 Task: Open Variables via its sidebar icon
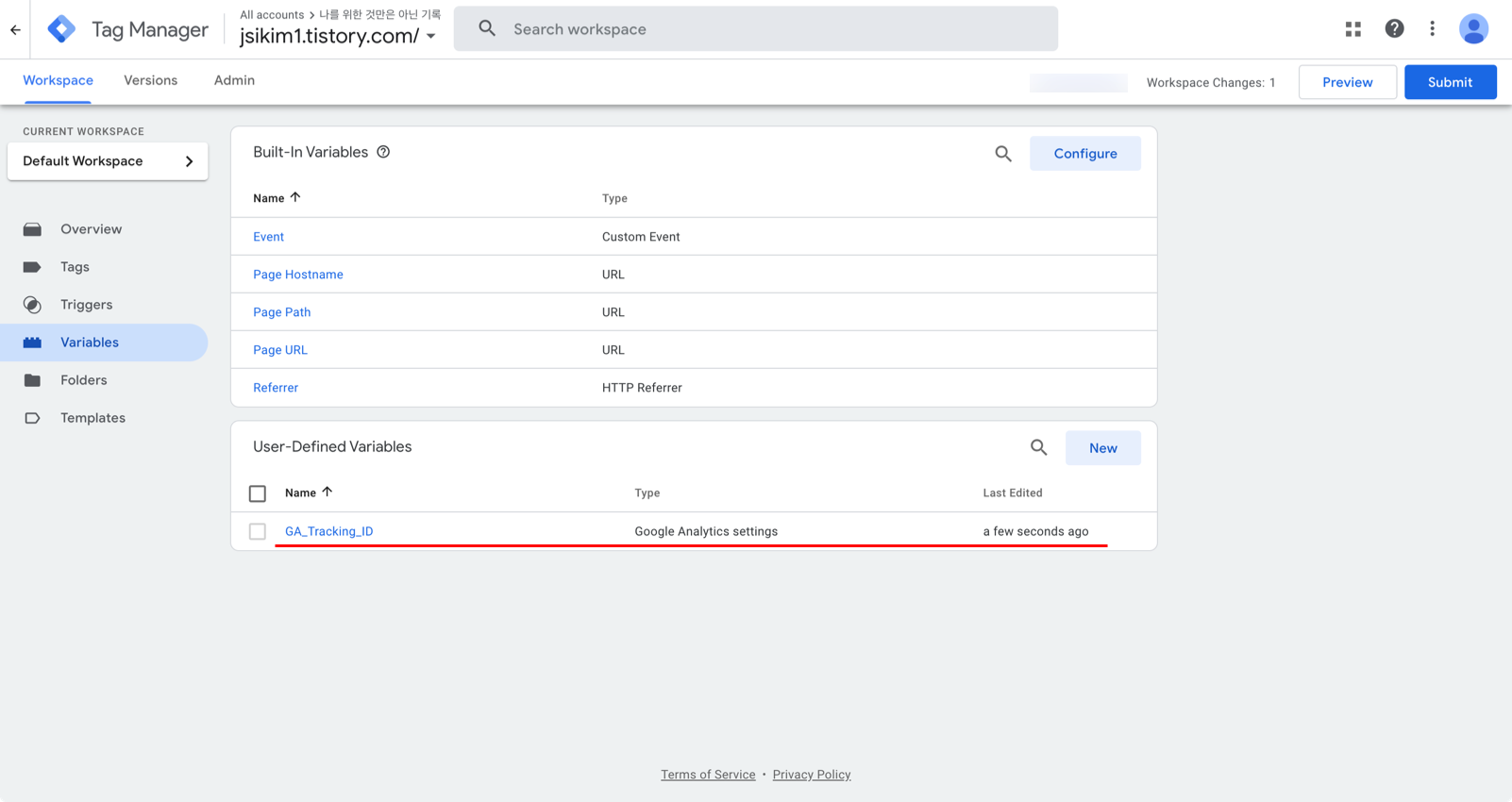pos(32,343)
